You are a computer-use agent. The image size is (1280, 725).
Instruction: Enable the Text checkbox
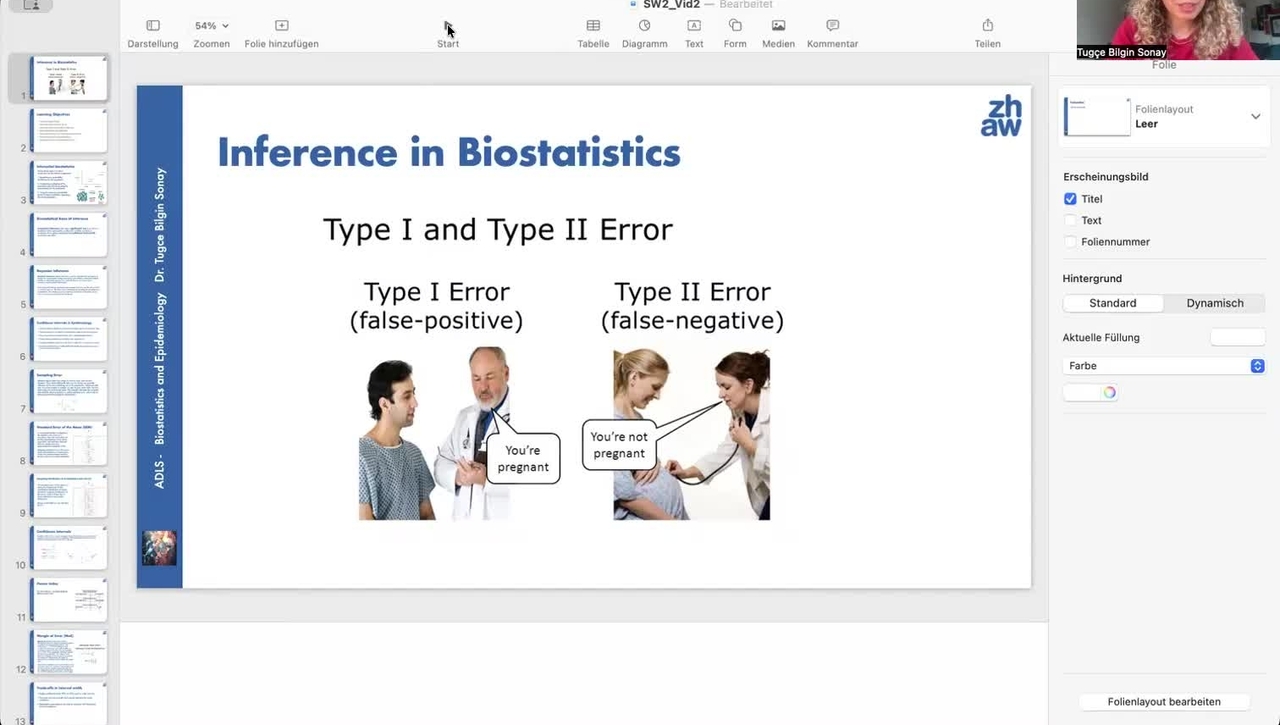(x=1070, y=220)
